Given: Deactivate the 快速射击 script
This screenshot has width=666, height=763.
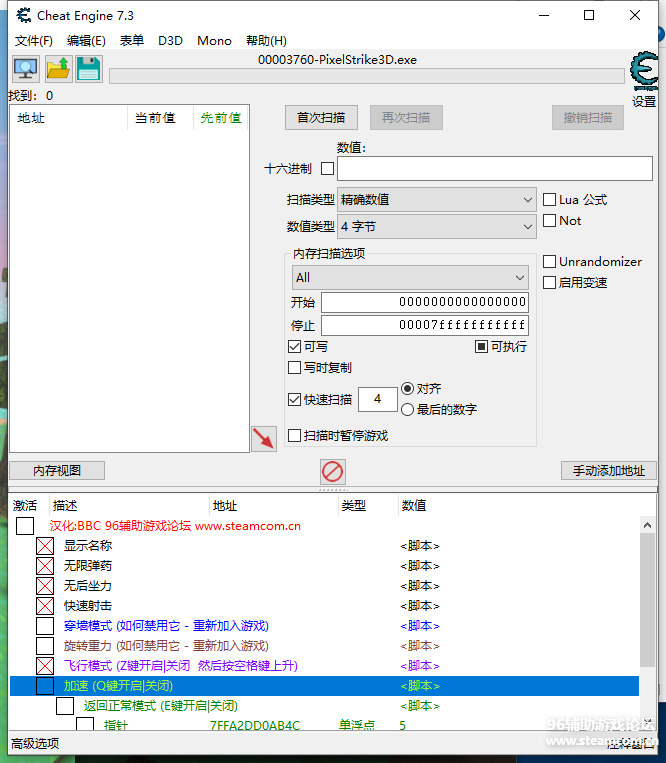Looking at the screenshot, I should (45, 606).
